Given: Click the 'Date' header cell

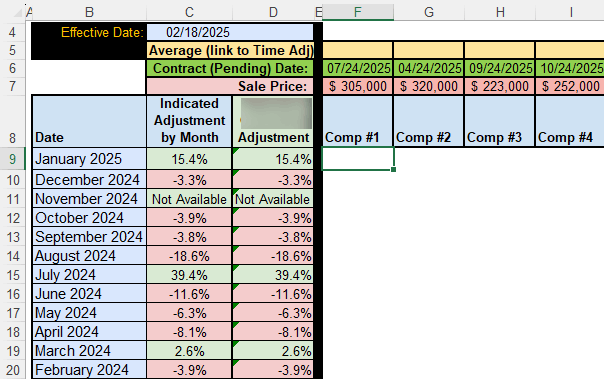Looking at the screenshot, I should (89, 121).
